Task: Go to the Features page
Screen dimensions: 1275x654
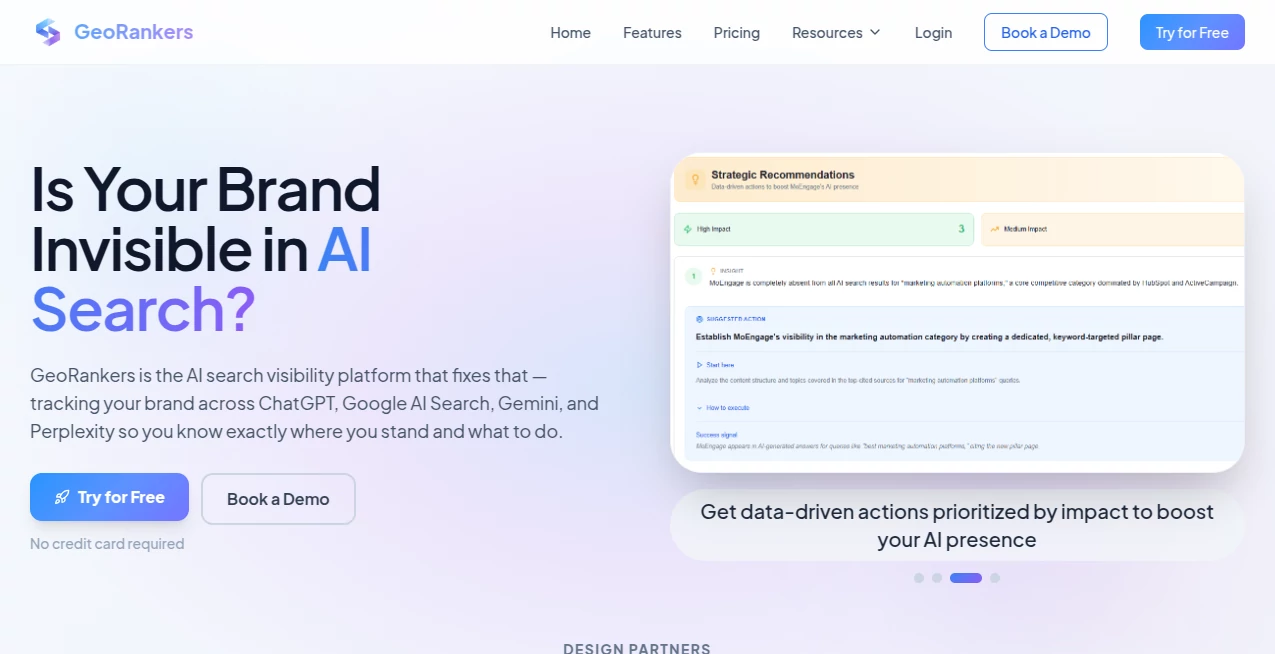Action: [x=652, y=33]
